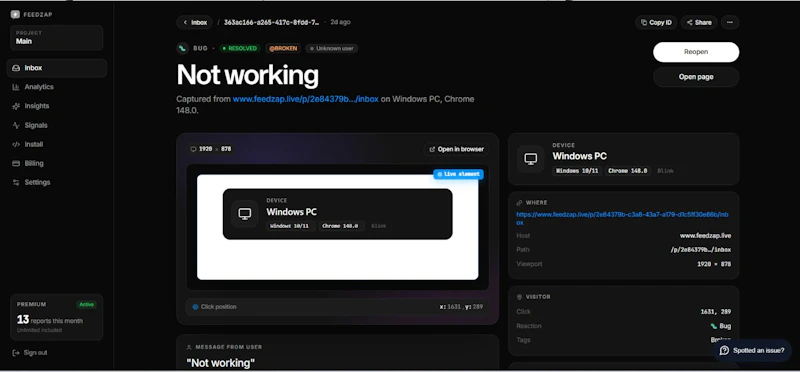The image size is (800, 372).
Task: Click the person icon beside Message from user
Action: click(x=189, y=347)
